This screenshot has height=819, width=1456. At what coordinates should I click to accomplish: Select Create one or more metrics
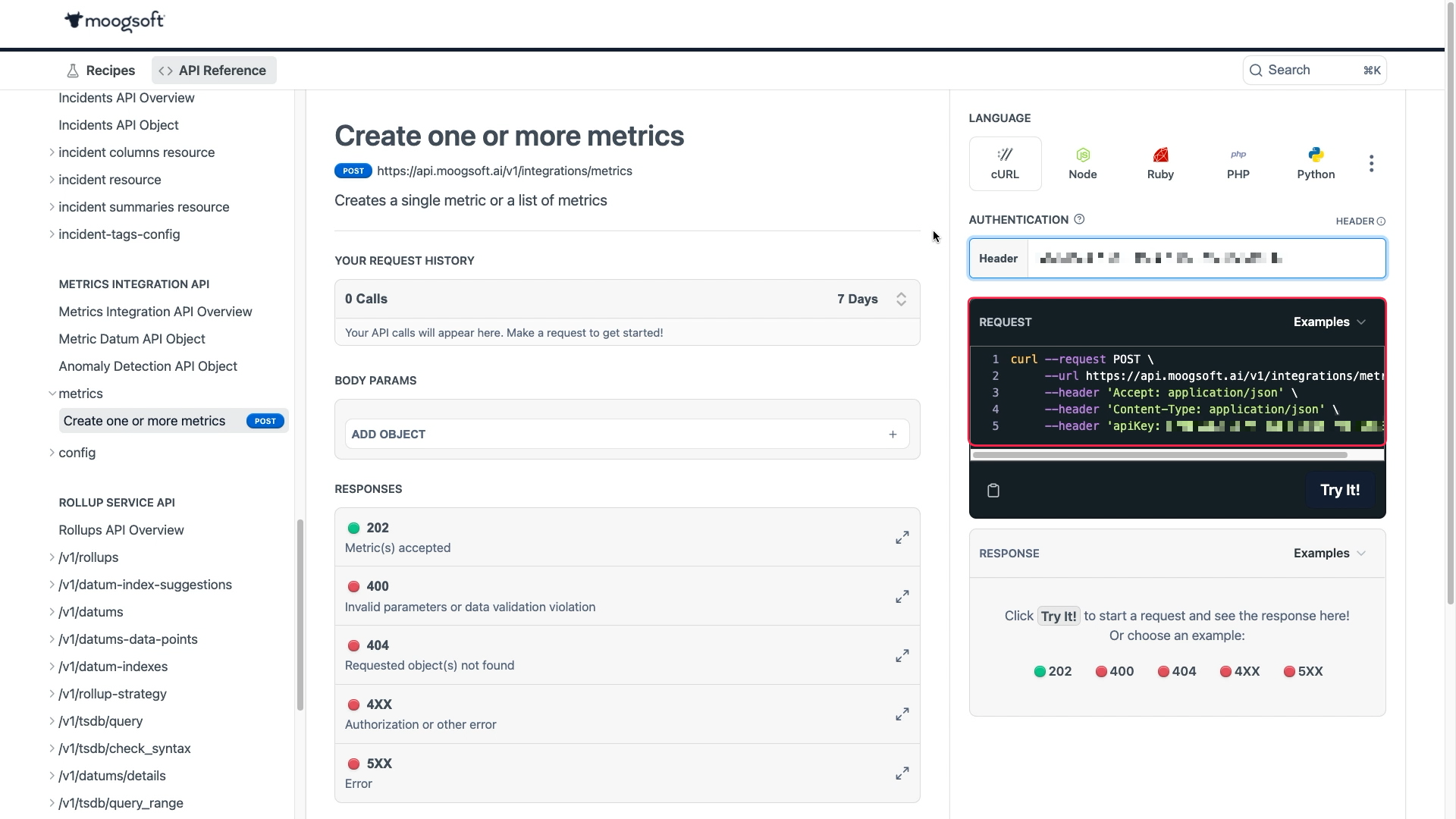coord(174,421)
